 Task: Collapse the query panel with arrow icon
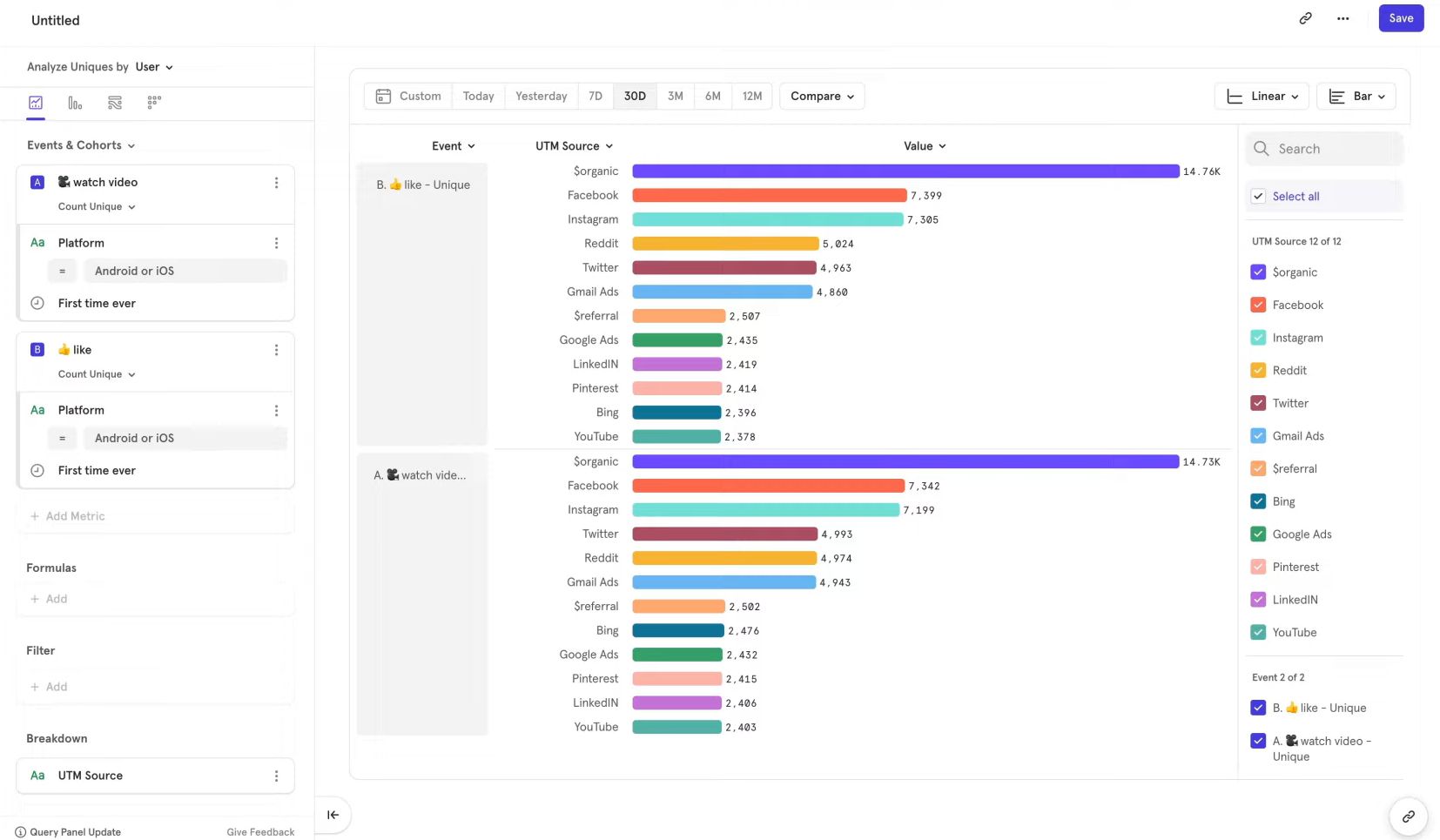tap(333, 815)
